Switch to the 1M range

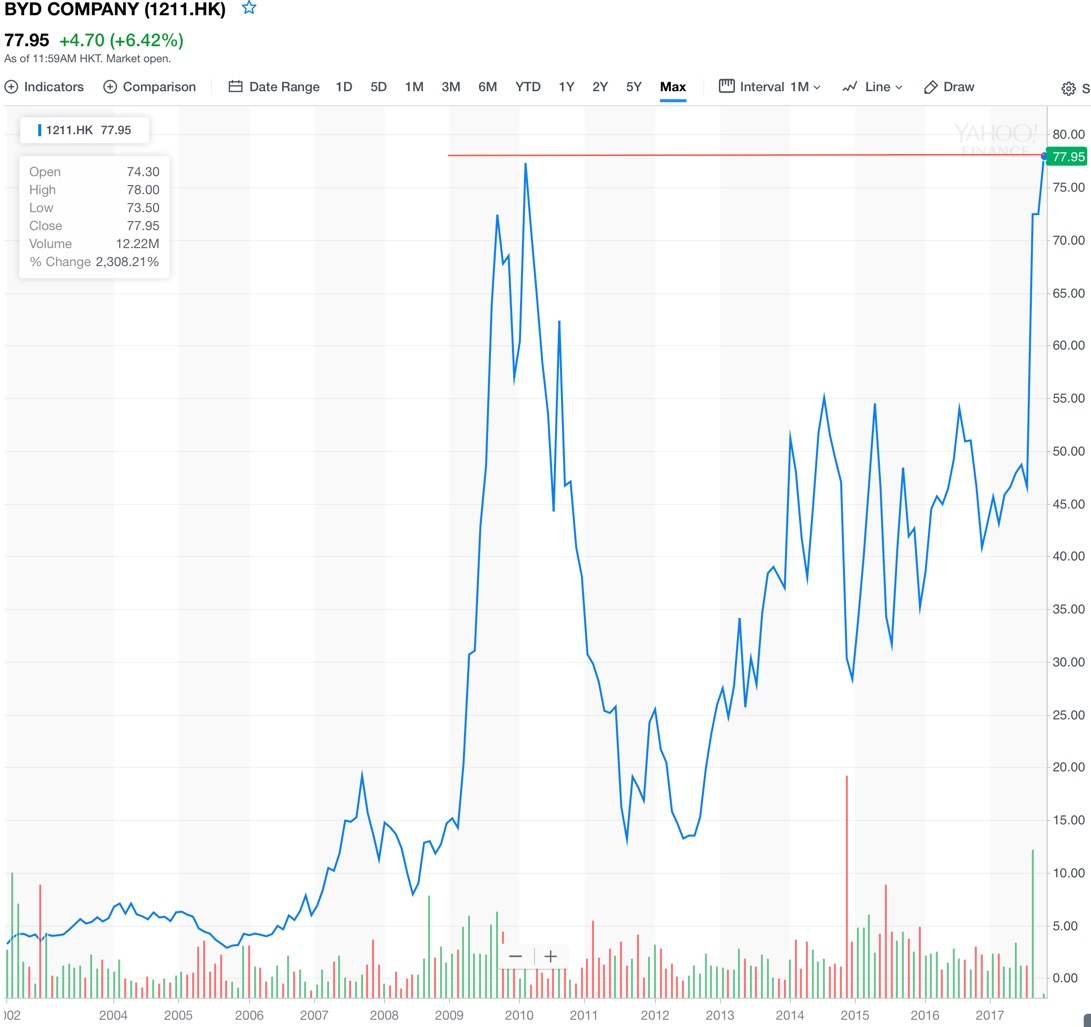coord(414,87)
